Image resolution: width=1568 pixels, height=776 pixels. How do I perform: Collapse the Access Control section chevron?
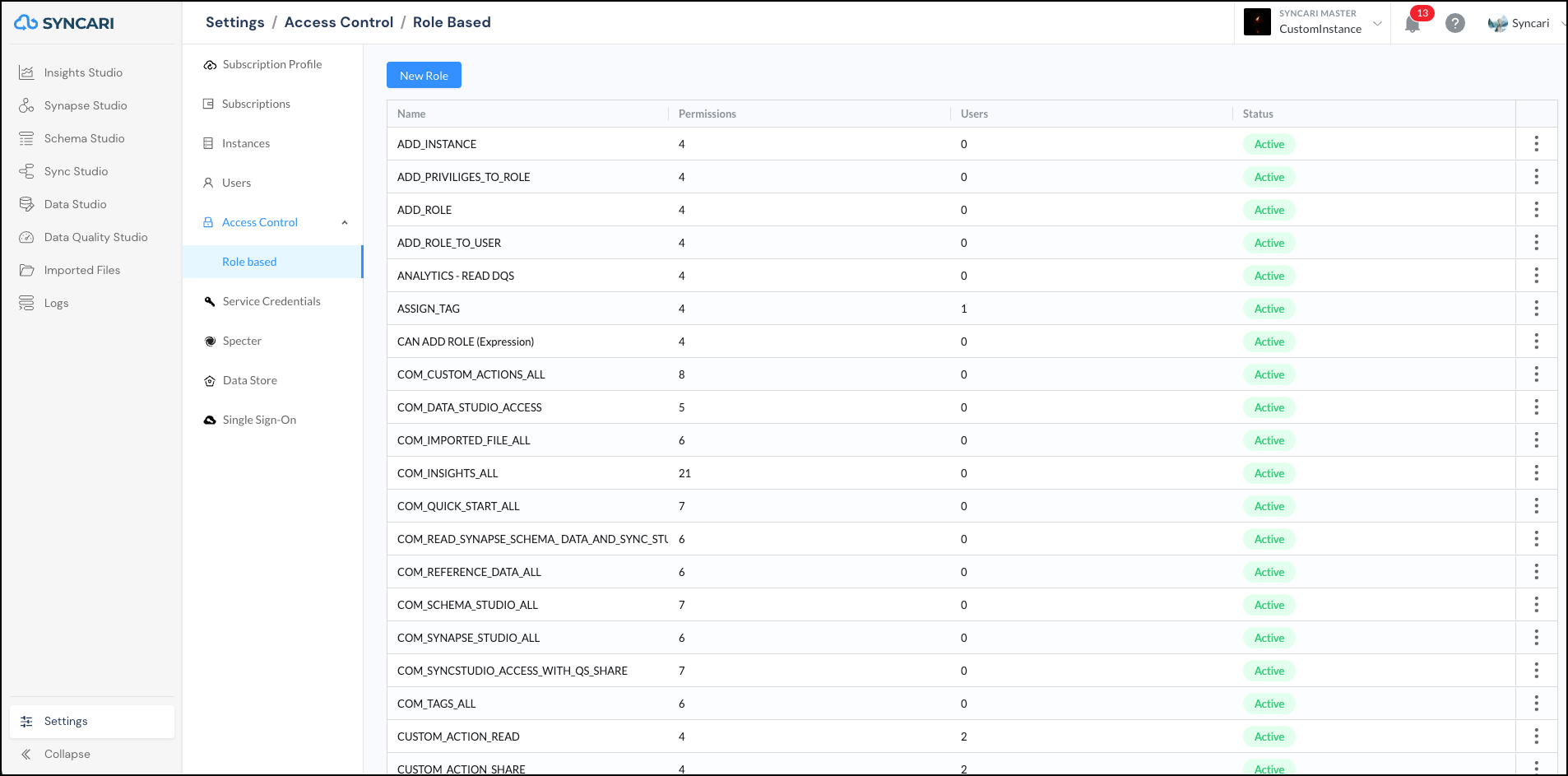345,222
